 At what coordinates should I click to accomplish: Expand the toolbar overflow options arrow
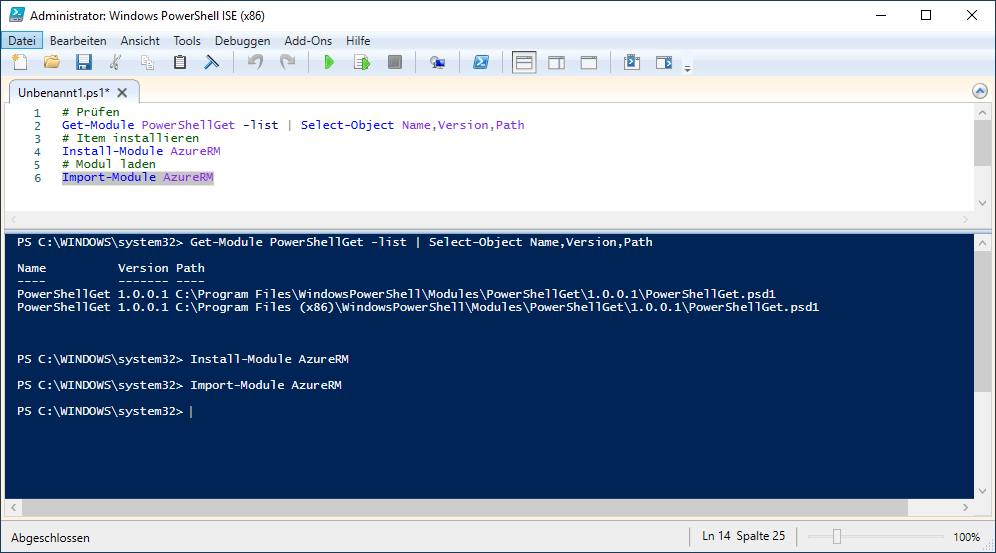pyautogui.click(x=687, y=68)
